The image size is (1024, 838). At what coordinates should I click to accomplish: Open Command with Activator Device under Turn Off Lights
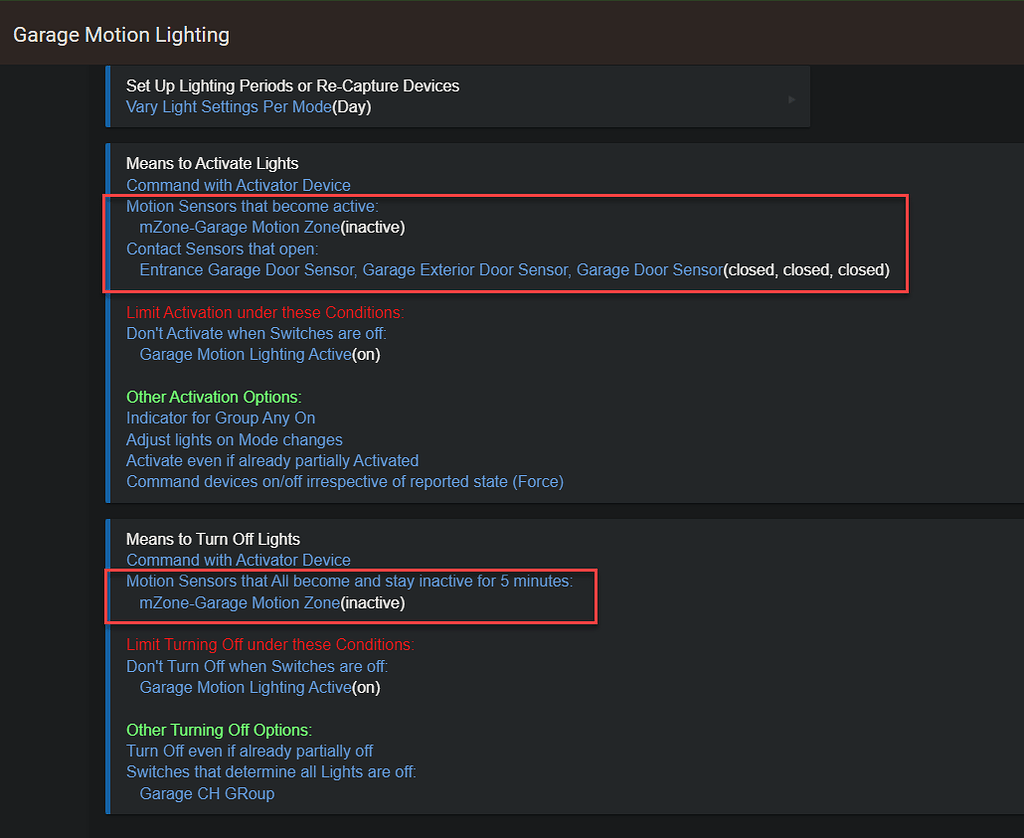238,560
